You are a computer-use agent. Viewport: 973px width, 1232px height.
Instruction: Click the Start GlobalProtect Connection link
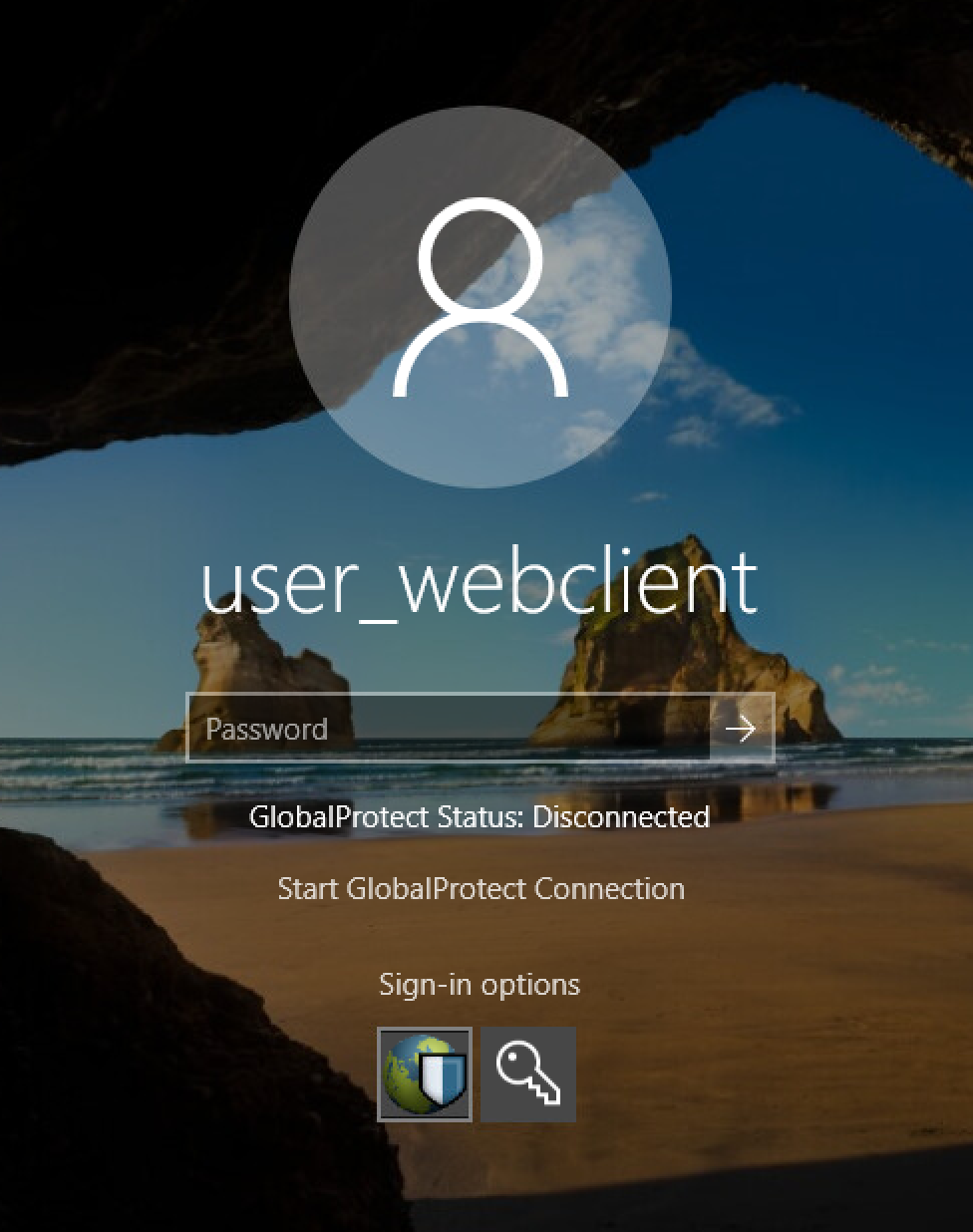pos(481,888)
